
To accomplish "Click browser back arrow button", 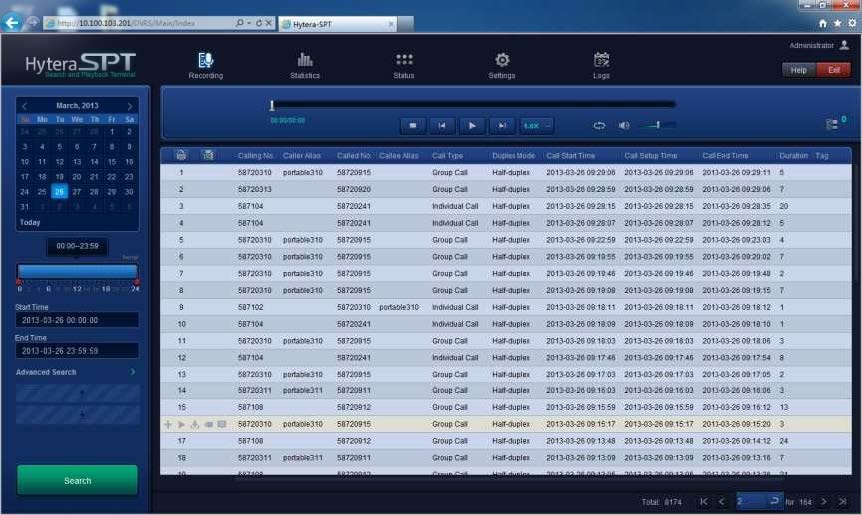I will click(12, 23).
